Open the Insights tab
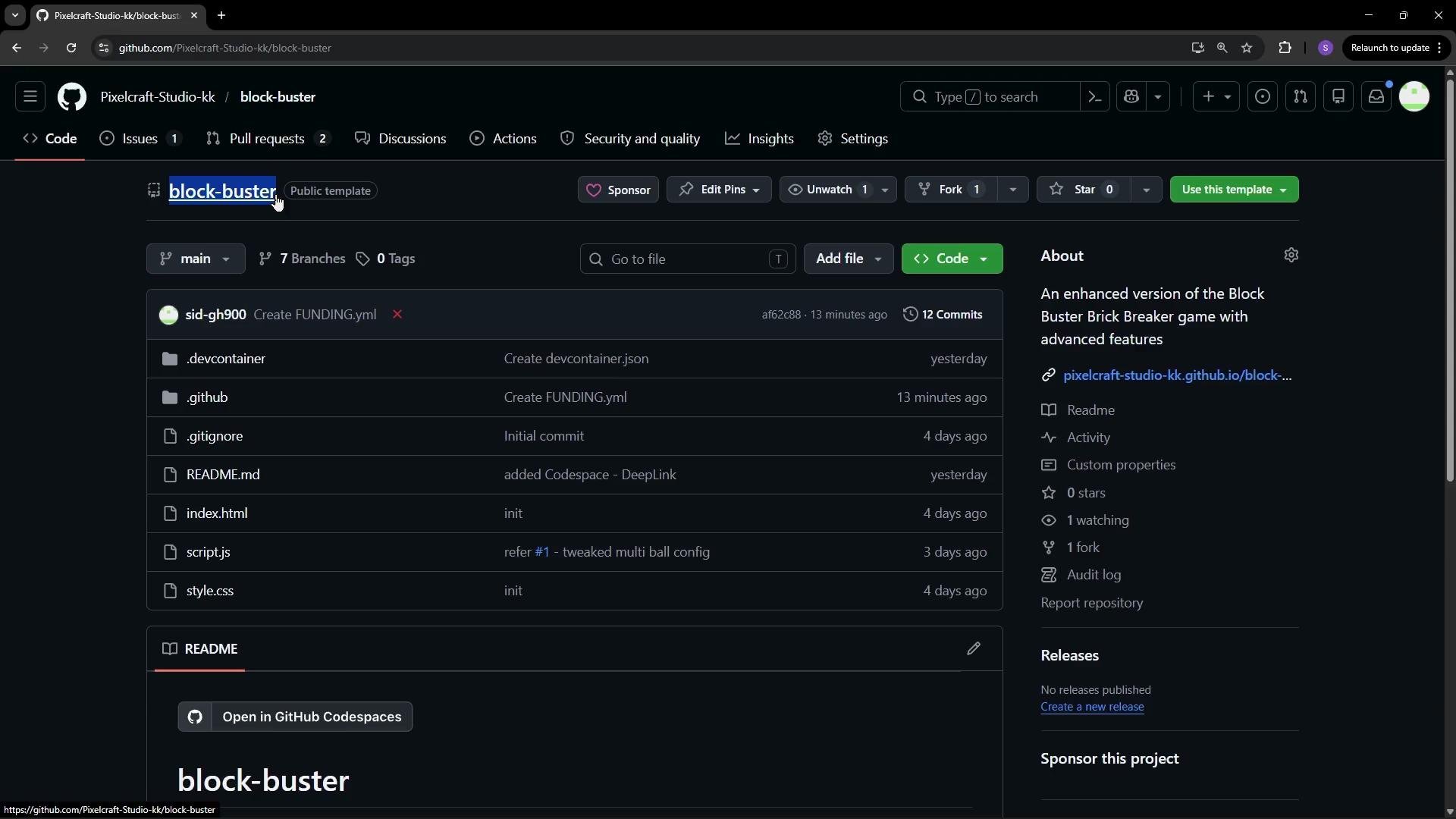This screenshot has height=819, width=1456. point(760,139)
